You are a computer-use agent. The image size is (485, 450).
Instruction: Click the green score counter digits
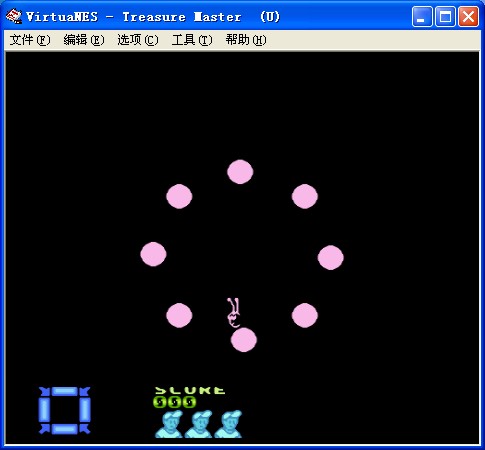175,402
